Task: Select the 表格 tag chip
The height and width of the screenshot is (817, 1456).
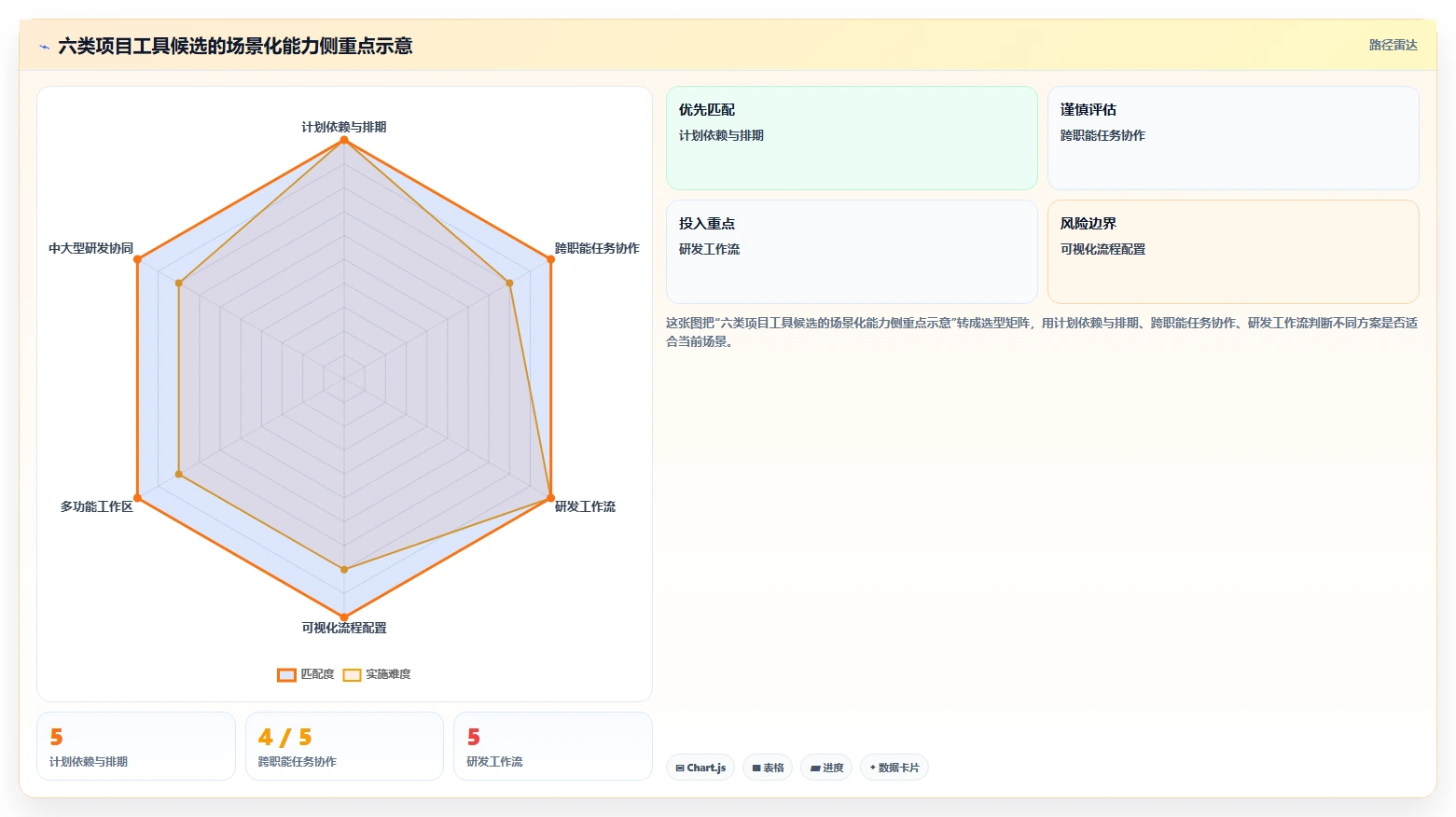Action: click(x=768, y=768)
